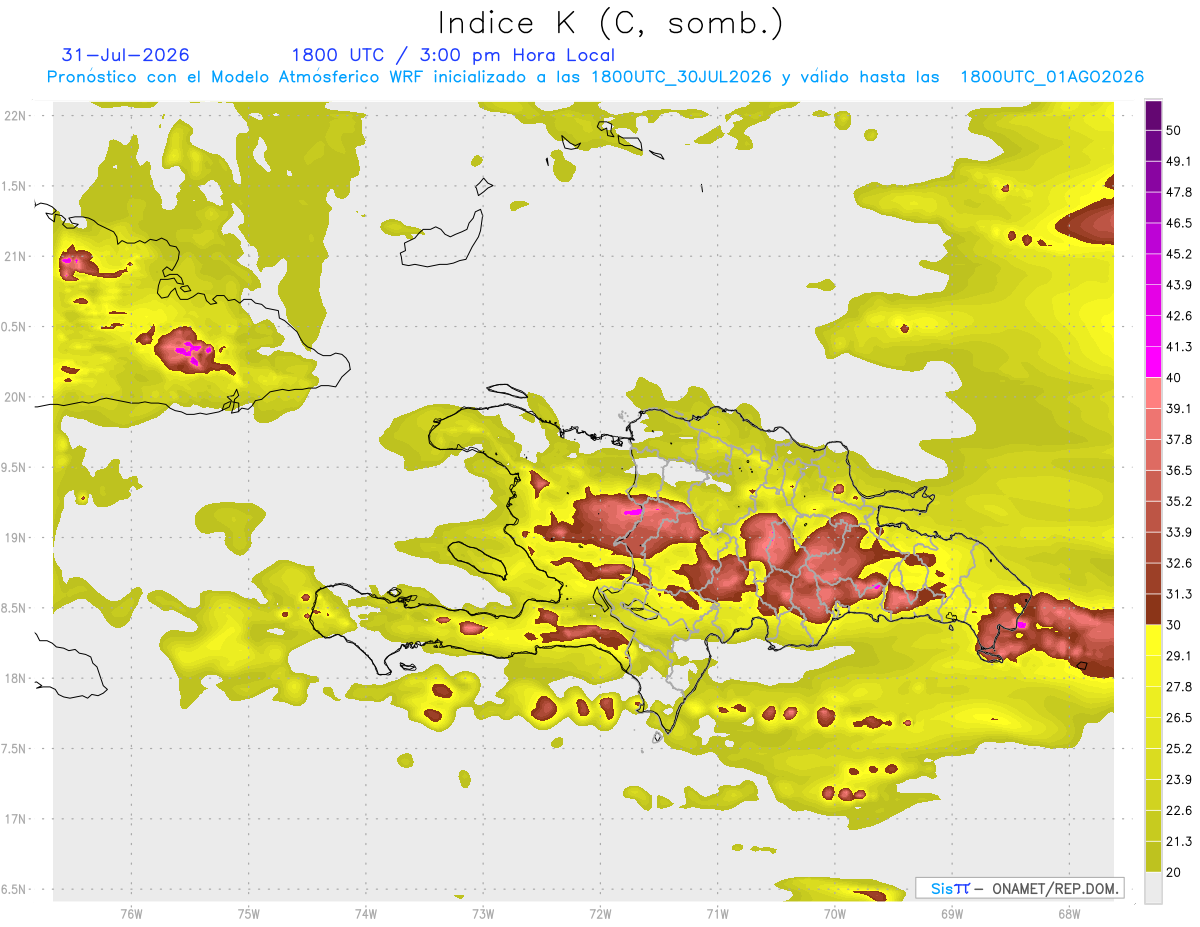Click the '74W' longitude label
The height and width of the screenshot is (927, 1200).
coord(366,914)
